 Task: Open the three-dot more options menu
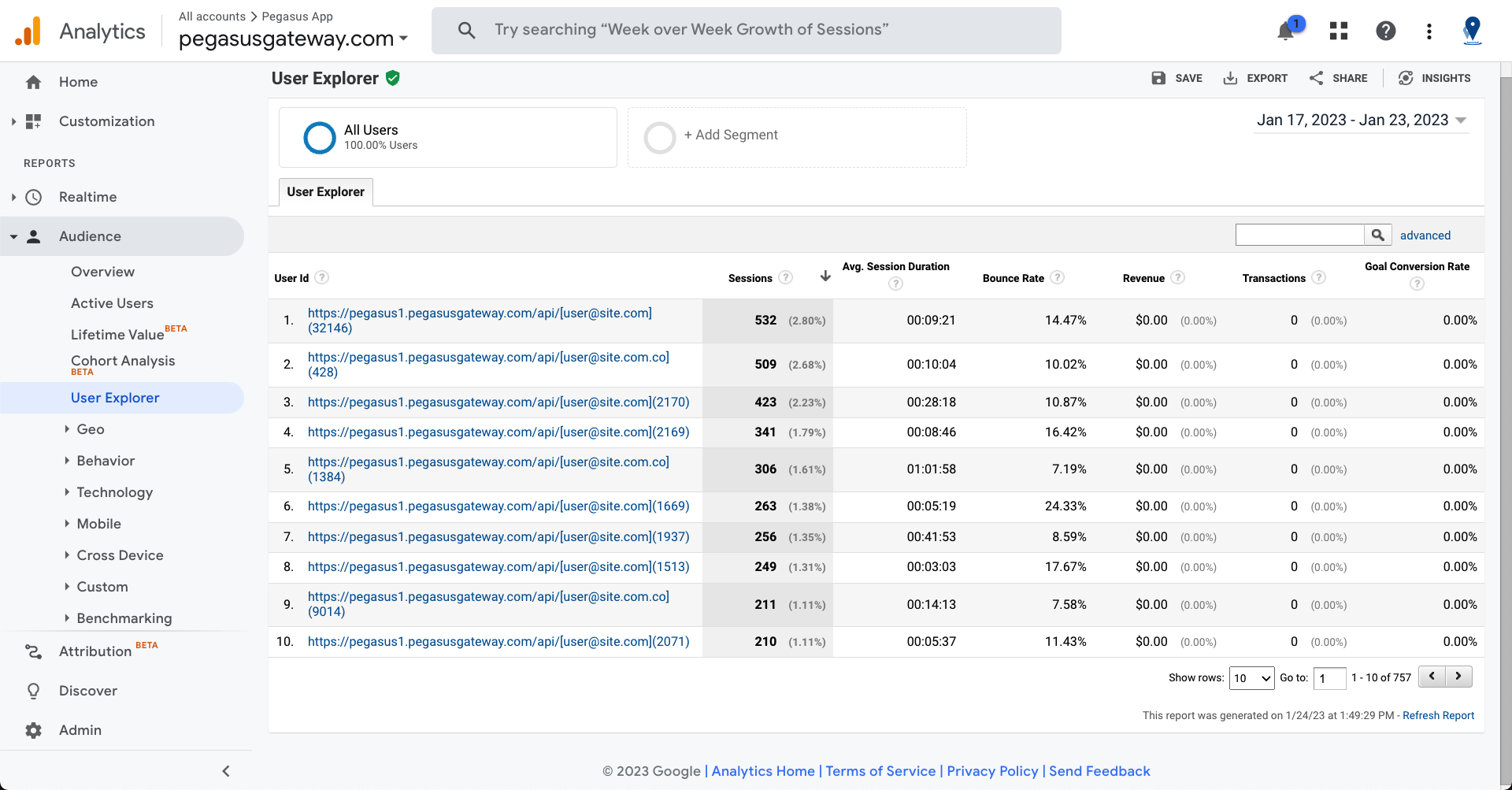point(1429,31)
